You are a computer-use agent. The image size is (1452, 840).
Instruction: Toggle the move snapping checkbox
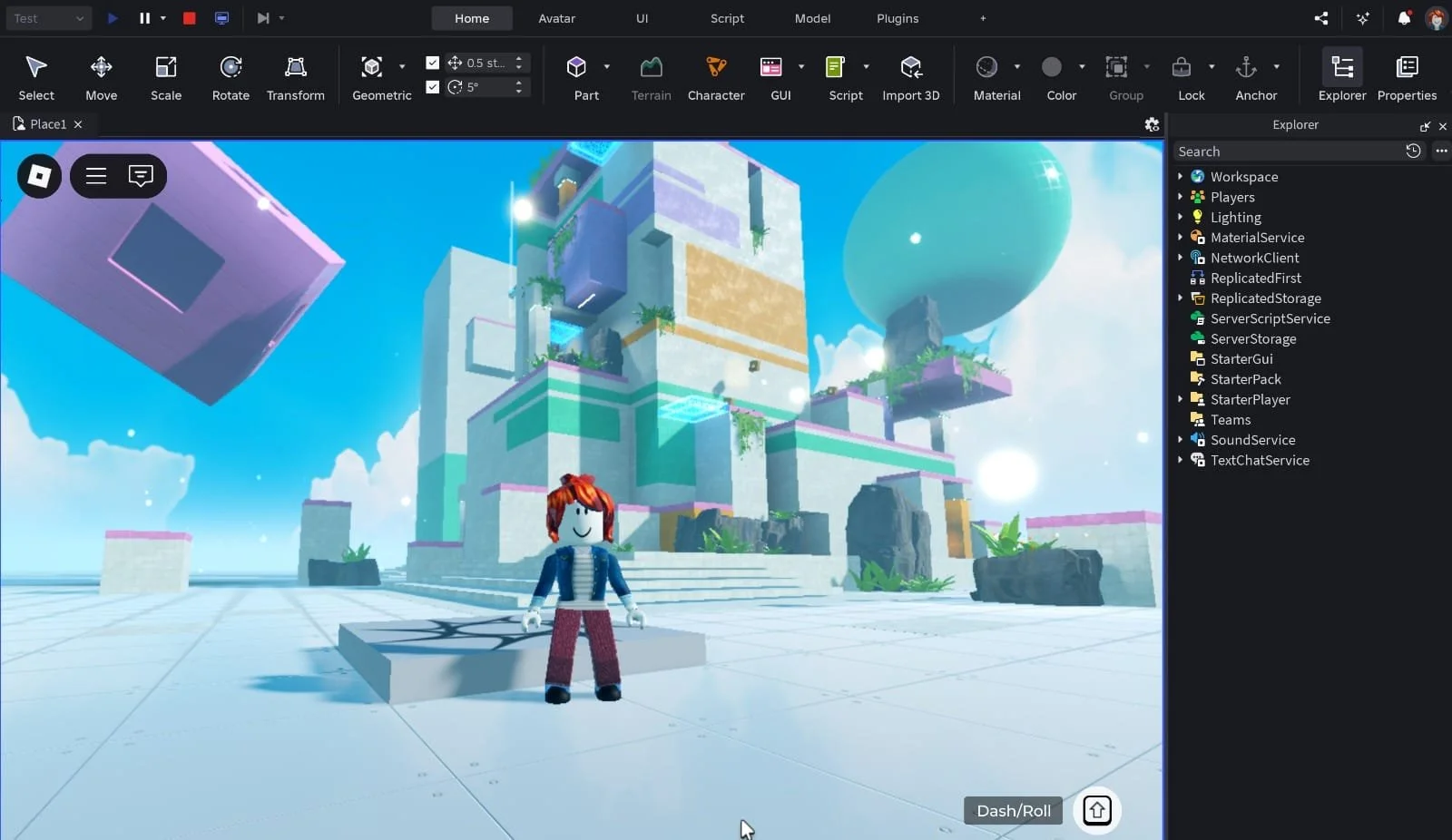(433, 63)
